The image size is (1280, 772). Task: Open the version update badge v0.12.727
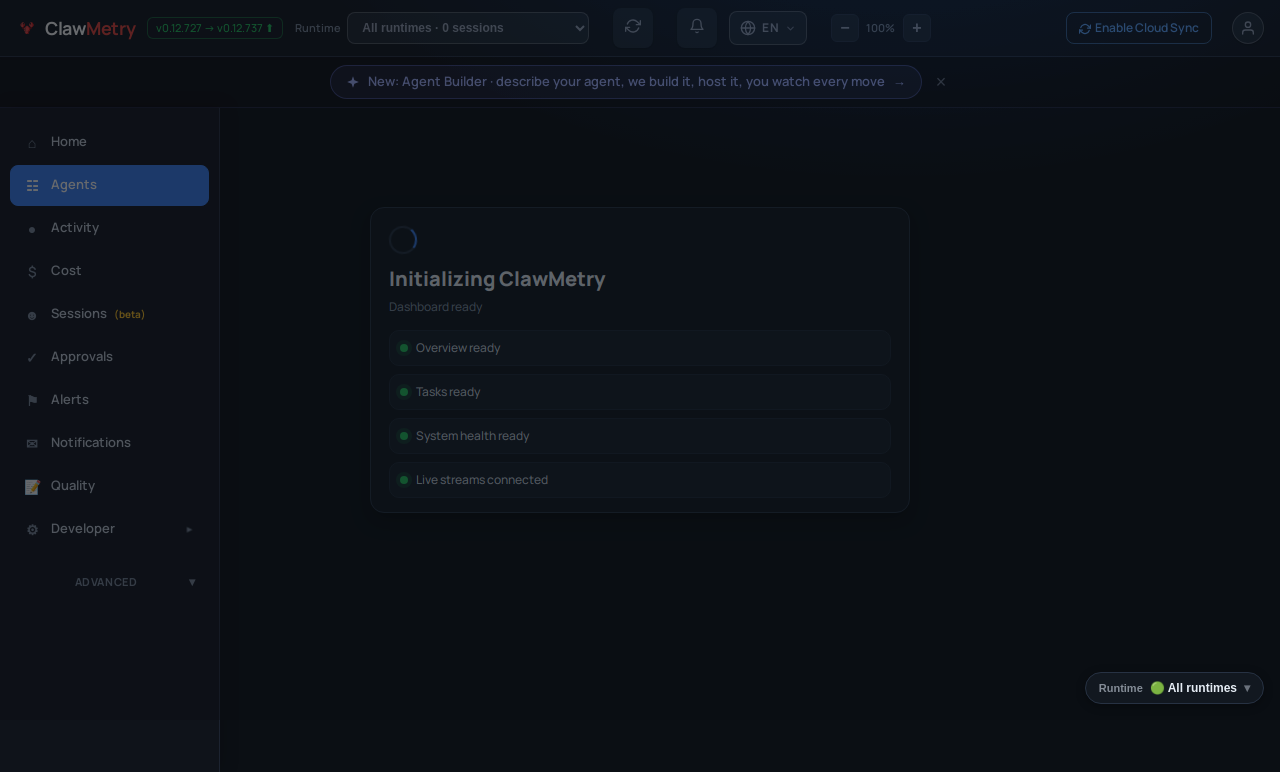pyautogui.click(x=215, y=28)
